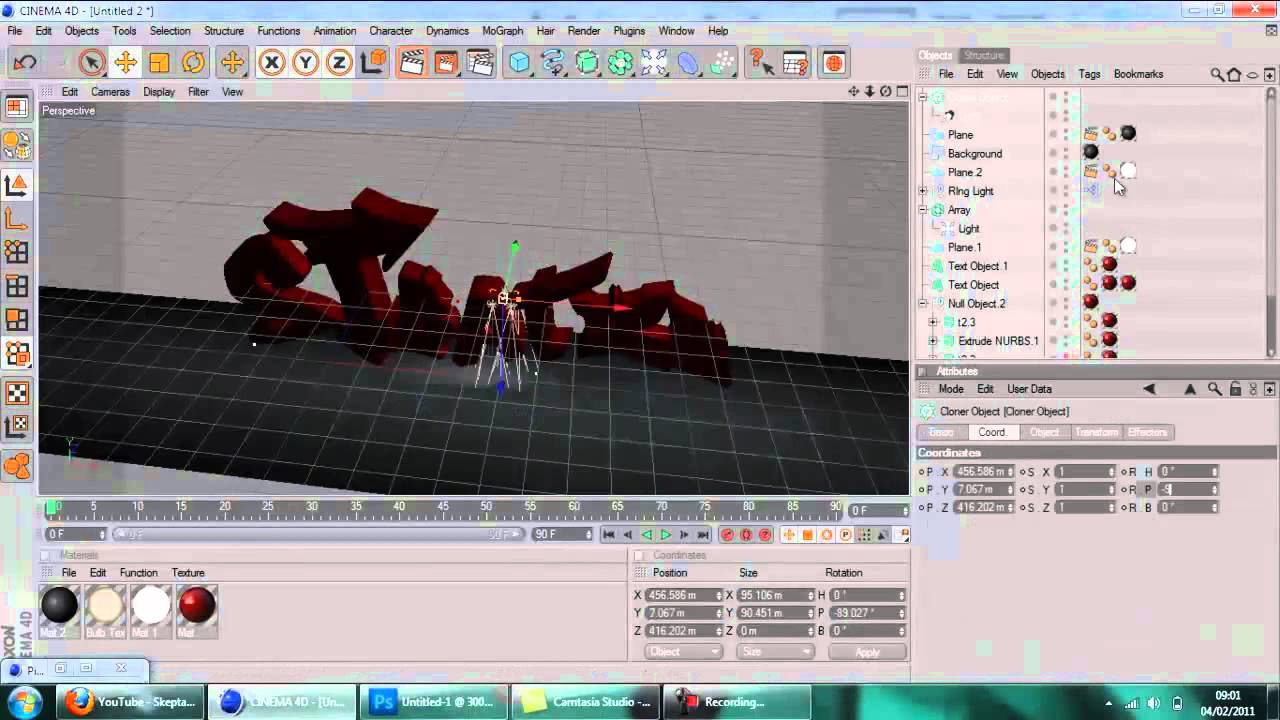Click the Record Active Objects button
1280x720 pixels.
(x=727, y=535)
